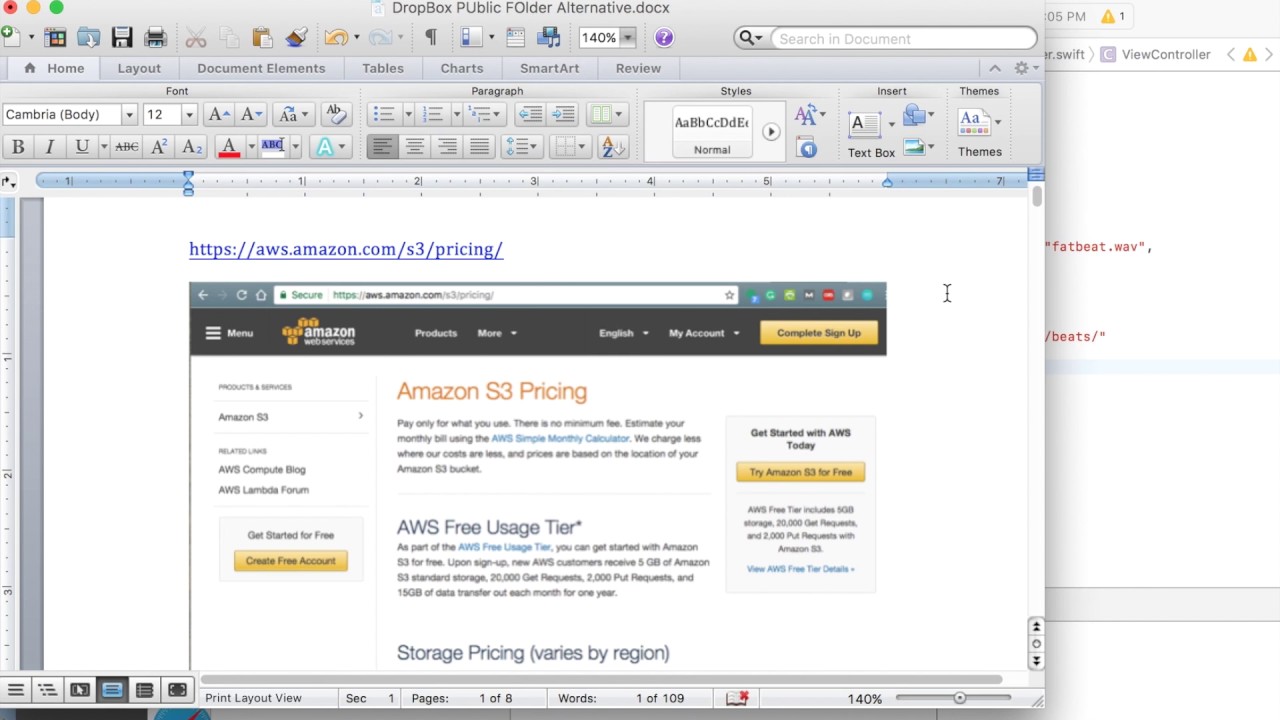Viewport: 1280px width, 720px height.
Task: Open the Themes dropdown
Action: pyautogui.click(x=980, y=132)
